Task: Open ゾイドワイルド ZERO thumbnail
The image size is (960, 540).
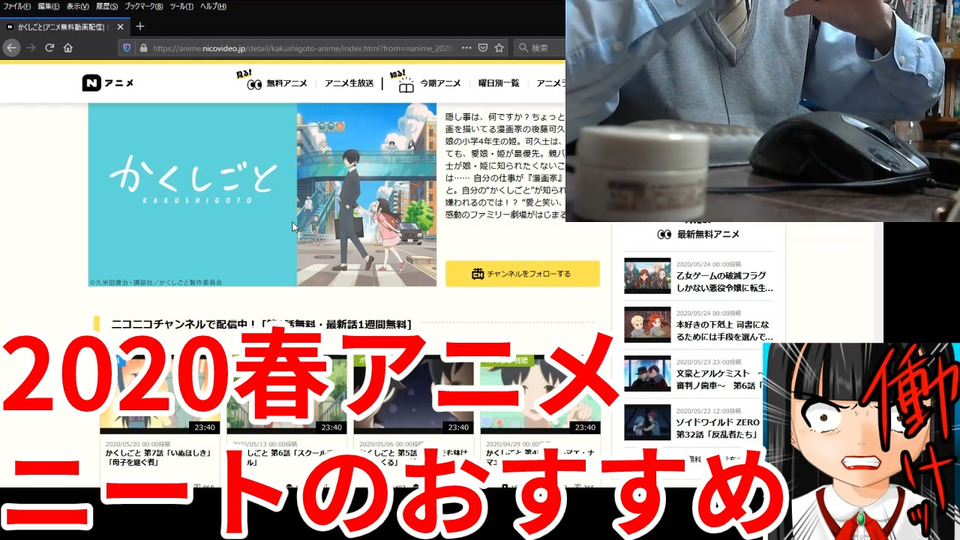Action: 647,422
